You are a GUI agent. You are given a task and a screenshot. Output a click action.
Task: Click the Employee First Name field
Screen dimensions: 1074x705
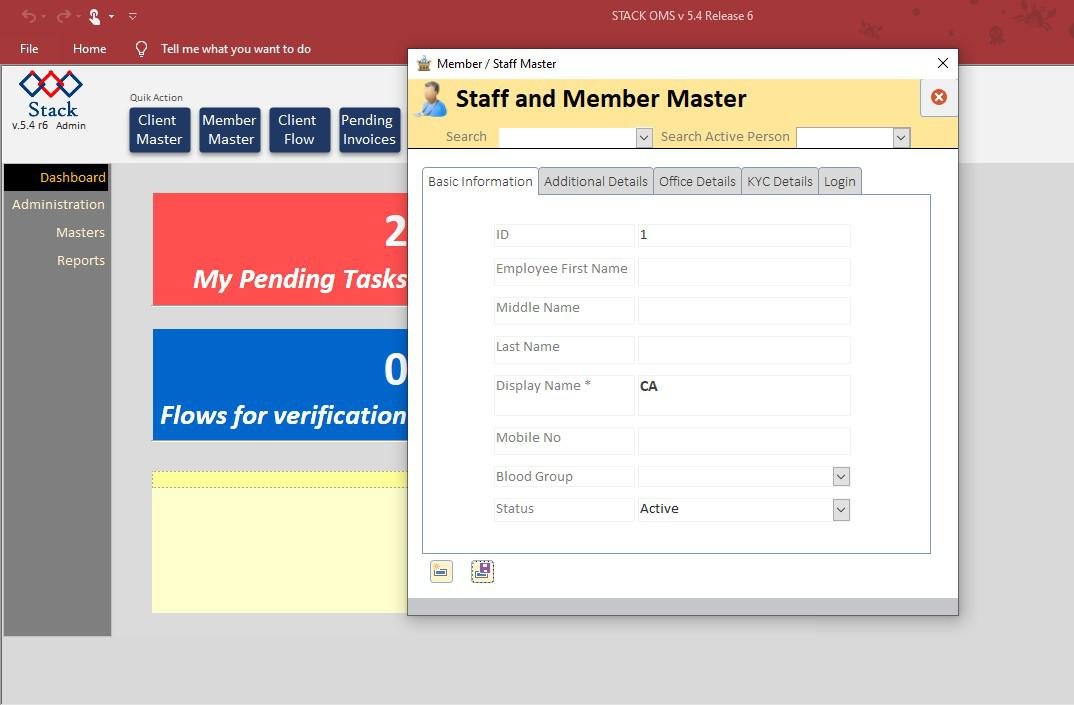744,272
